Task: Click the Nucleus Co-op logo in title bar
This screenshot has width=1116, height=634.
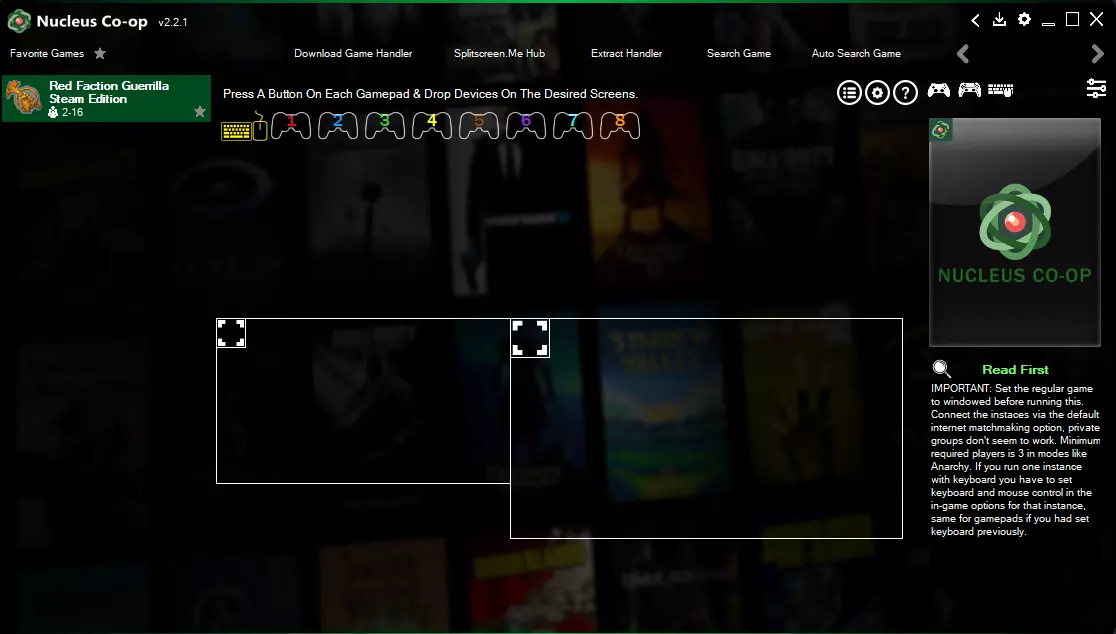Action: [x=19, y=21]
